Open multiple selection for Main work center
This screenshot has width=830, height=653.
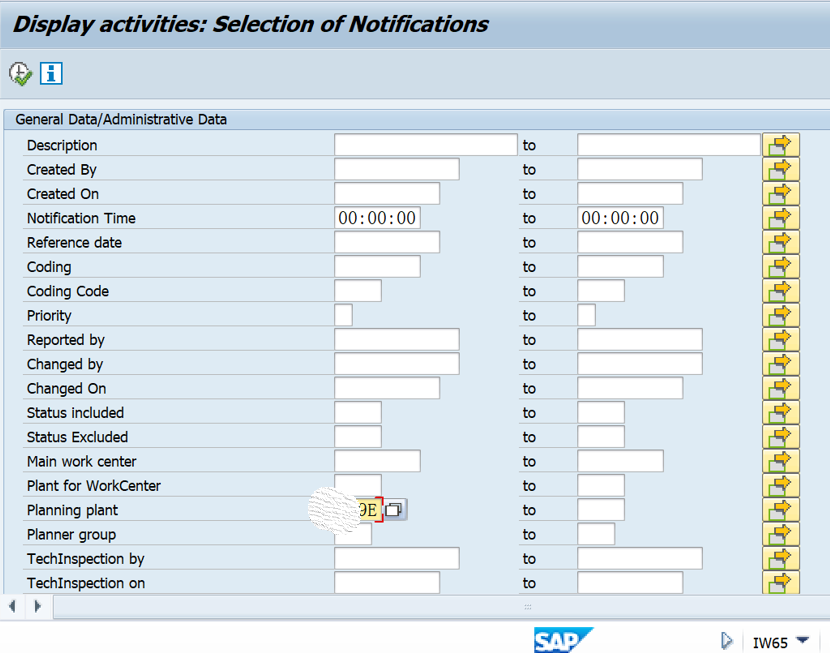point(780,461)
